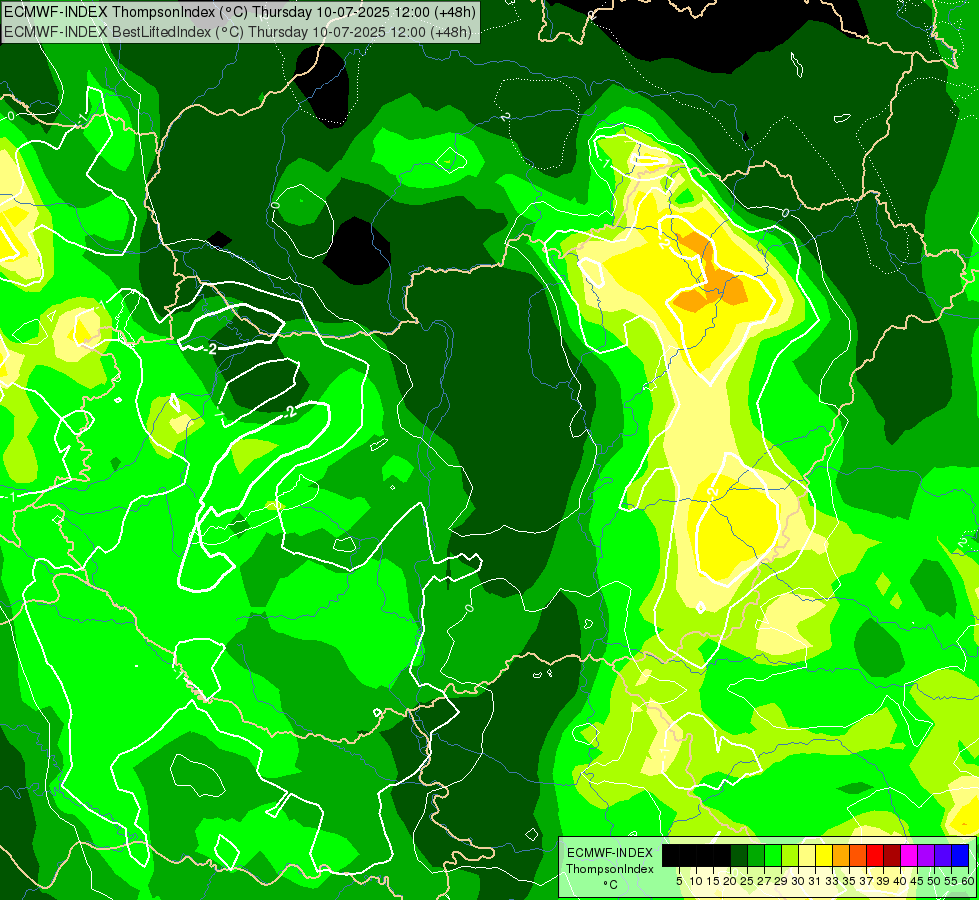Click the dark green legend swatch (20–25)
Viewport: 979px width, 900px height.
[739, 856]
